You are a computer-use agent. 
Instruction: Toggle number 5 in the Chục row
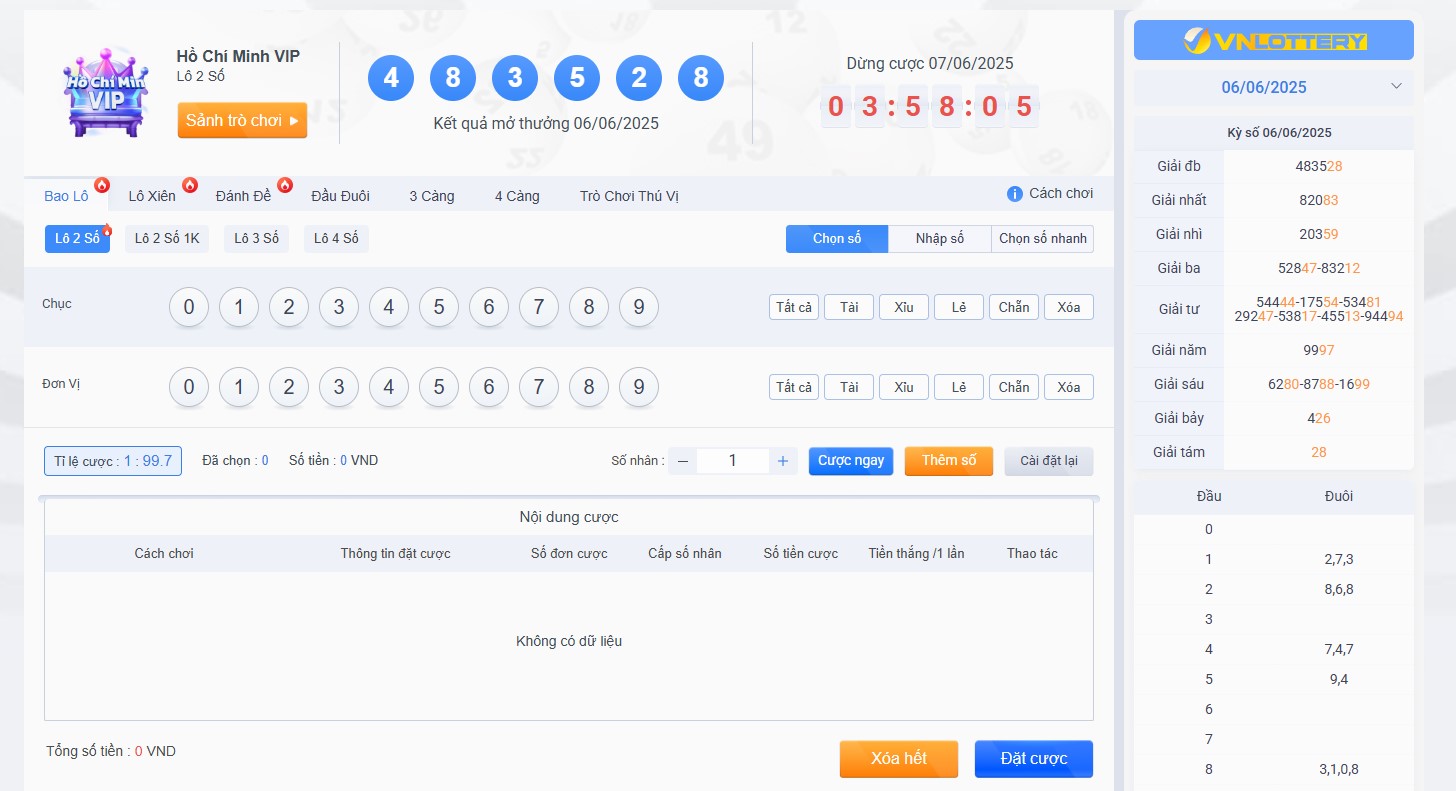click(x=439, y=307)
